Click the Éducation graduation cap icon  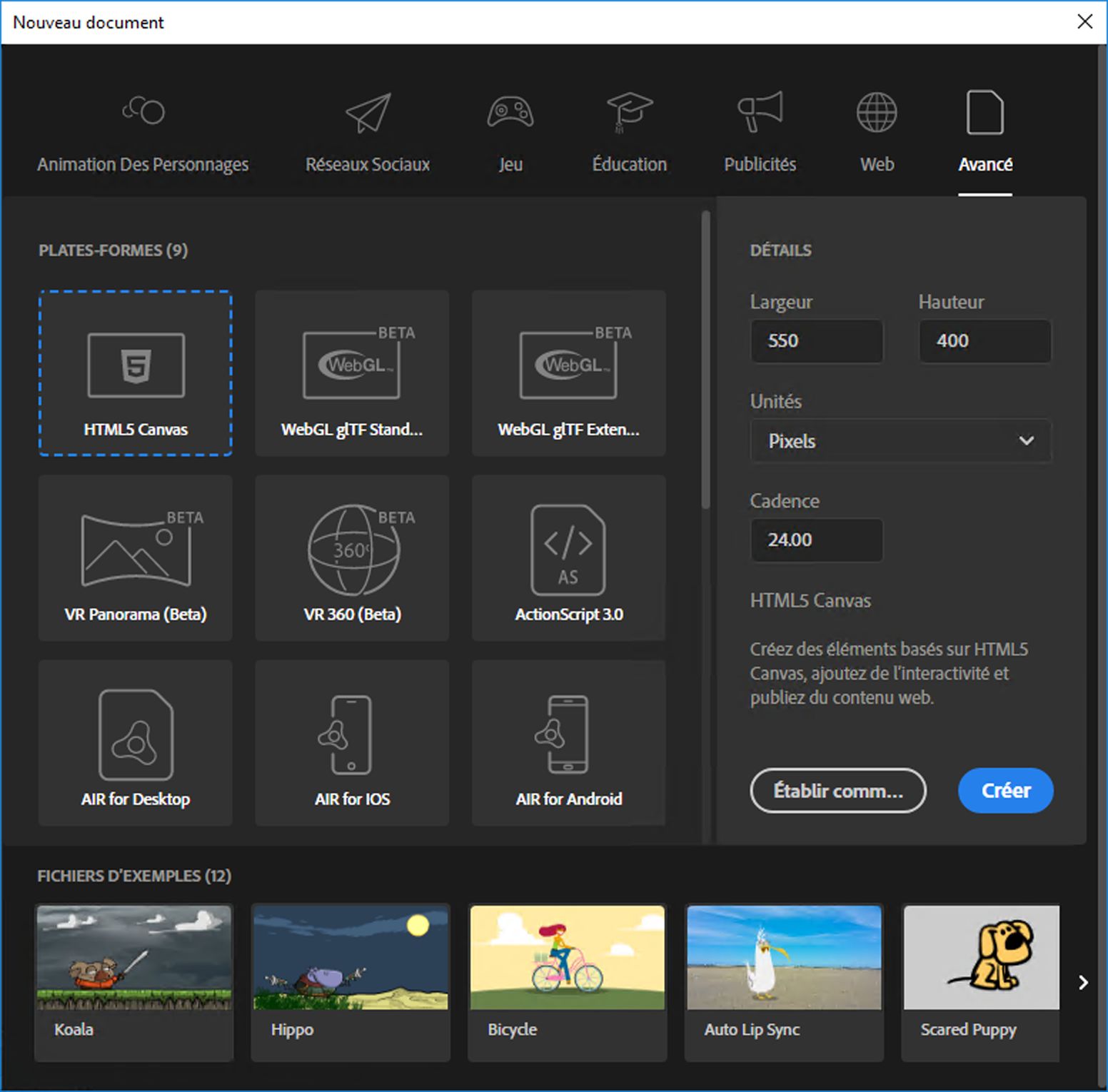pos(629,112)
